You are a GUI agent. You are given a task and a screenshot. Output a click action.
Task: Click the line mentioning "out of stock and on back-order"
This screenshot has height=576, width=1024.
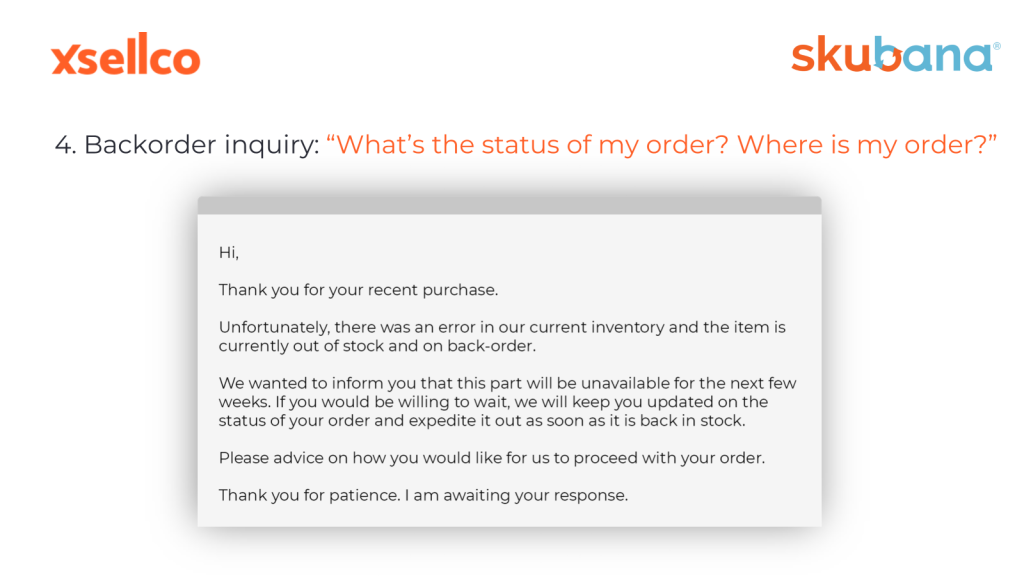click(377, 346)
